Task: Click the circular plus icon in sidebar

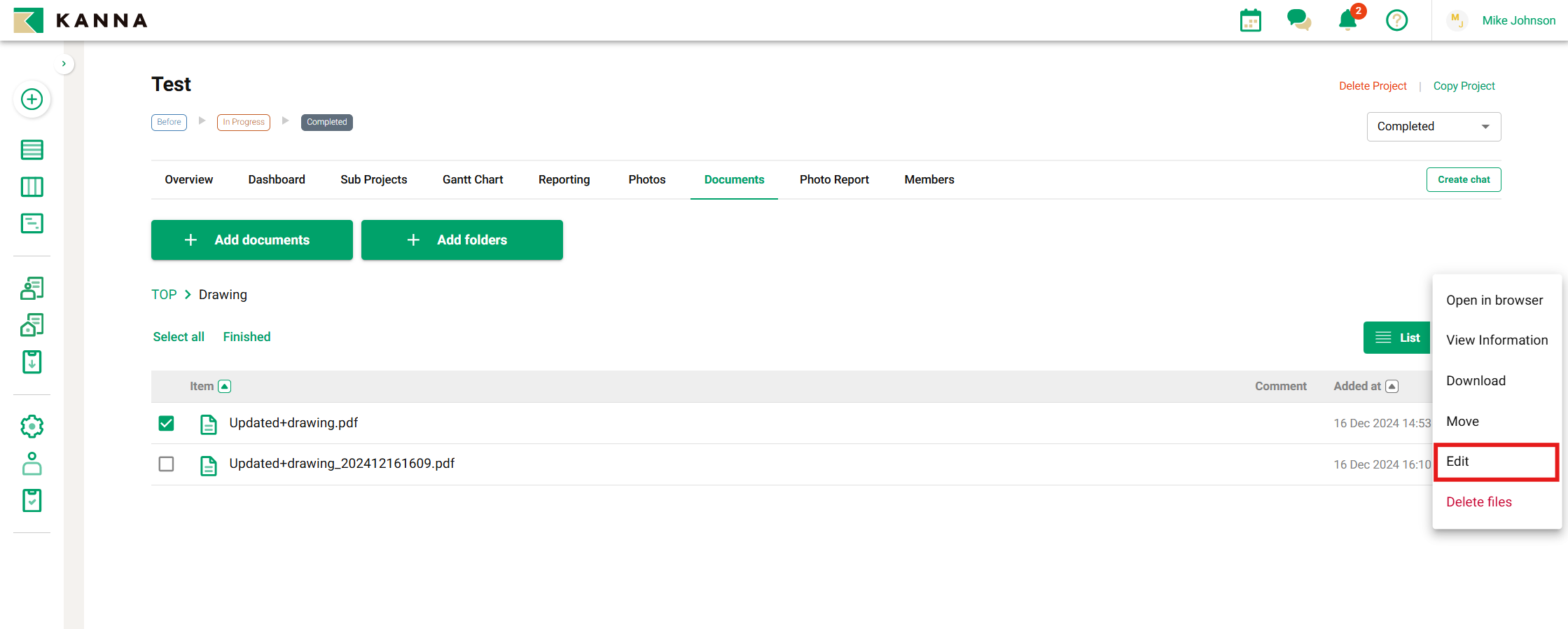Action: 32,99
